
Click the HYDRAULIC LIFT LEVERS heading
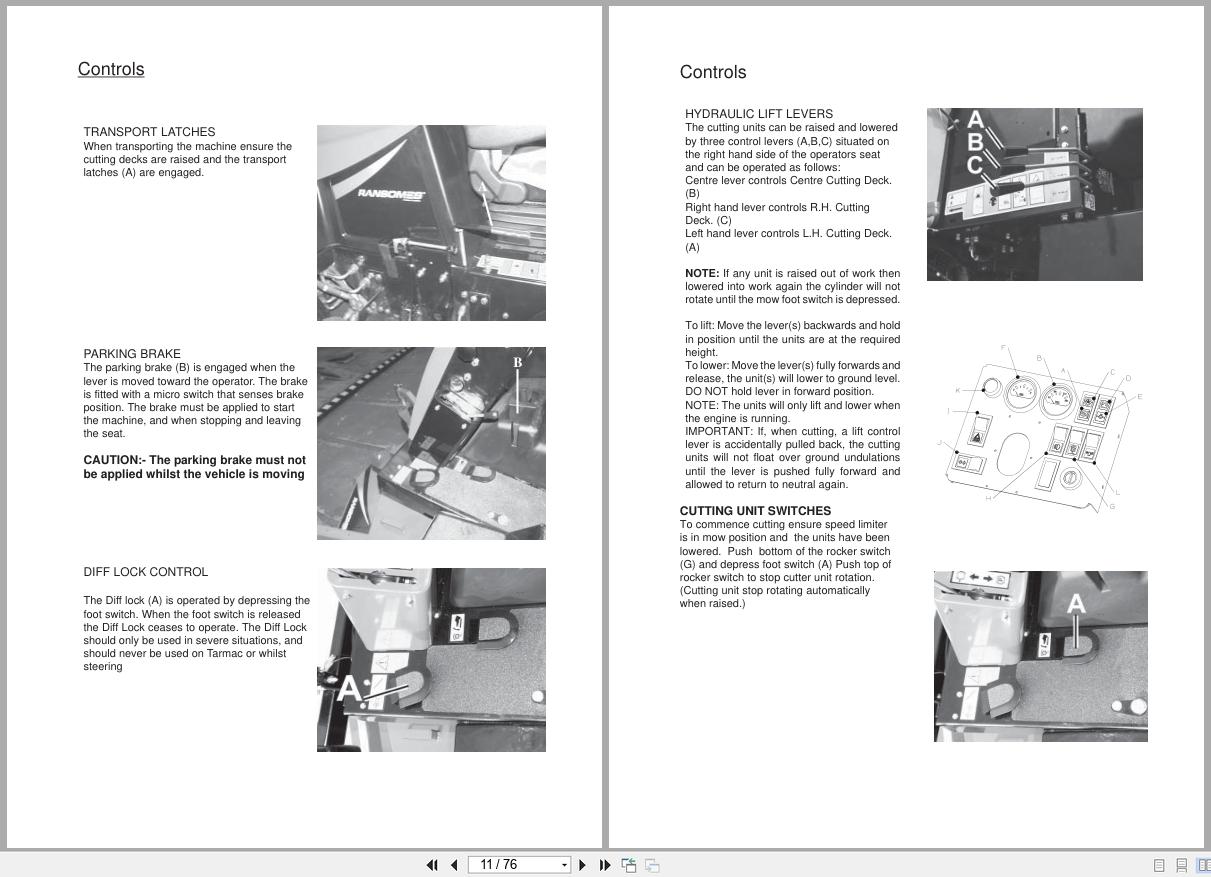759,114
